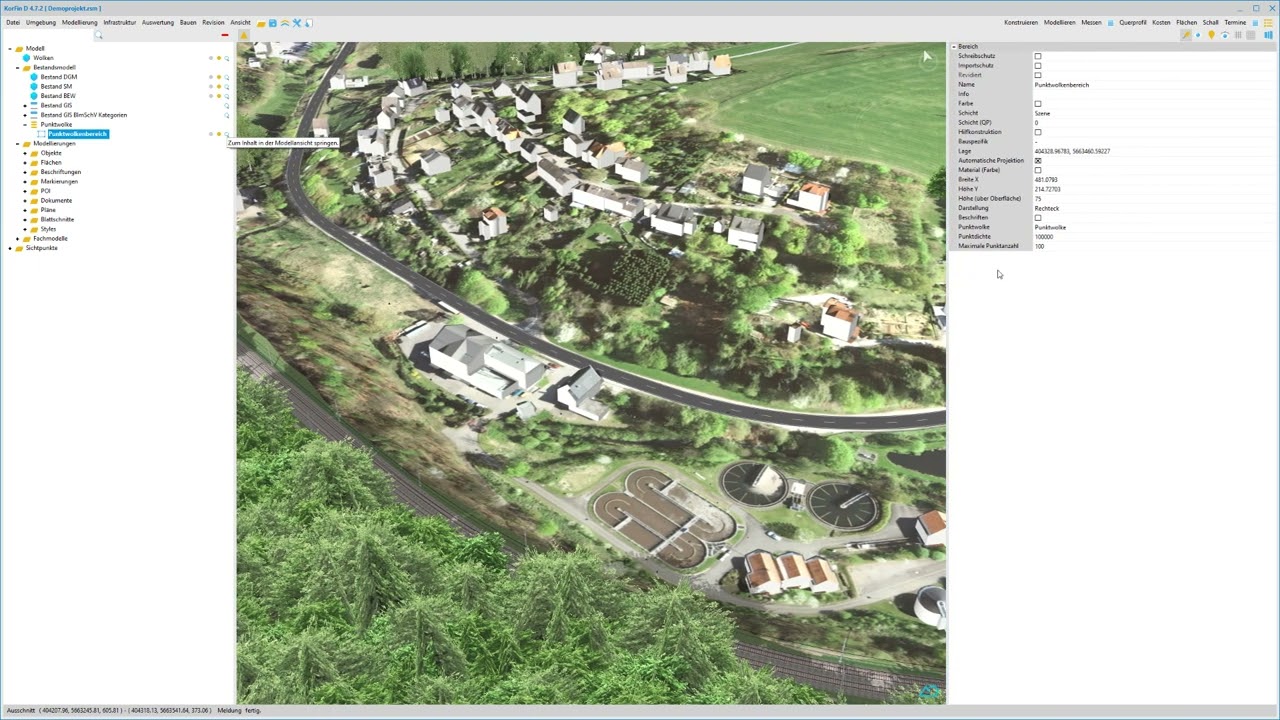
Task: Enable the Schreibschutz checkbox
Action: (x=1038, y=56)
